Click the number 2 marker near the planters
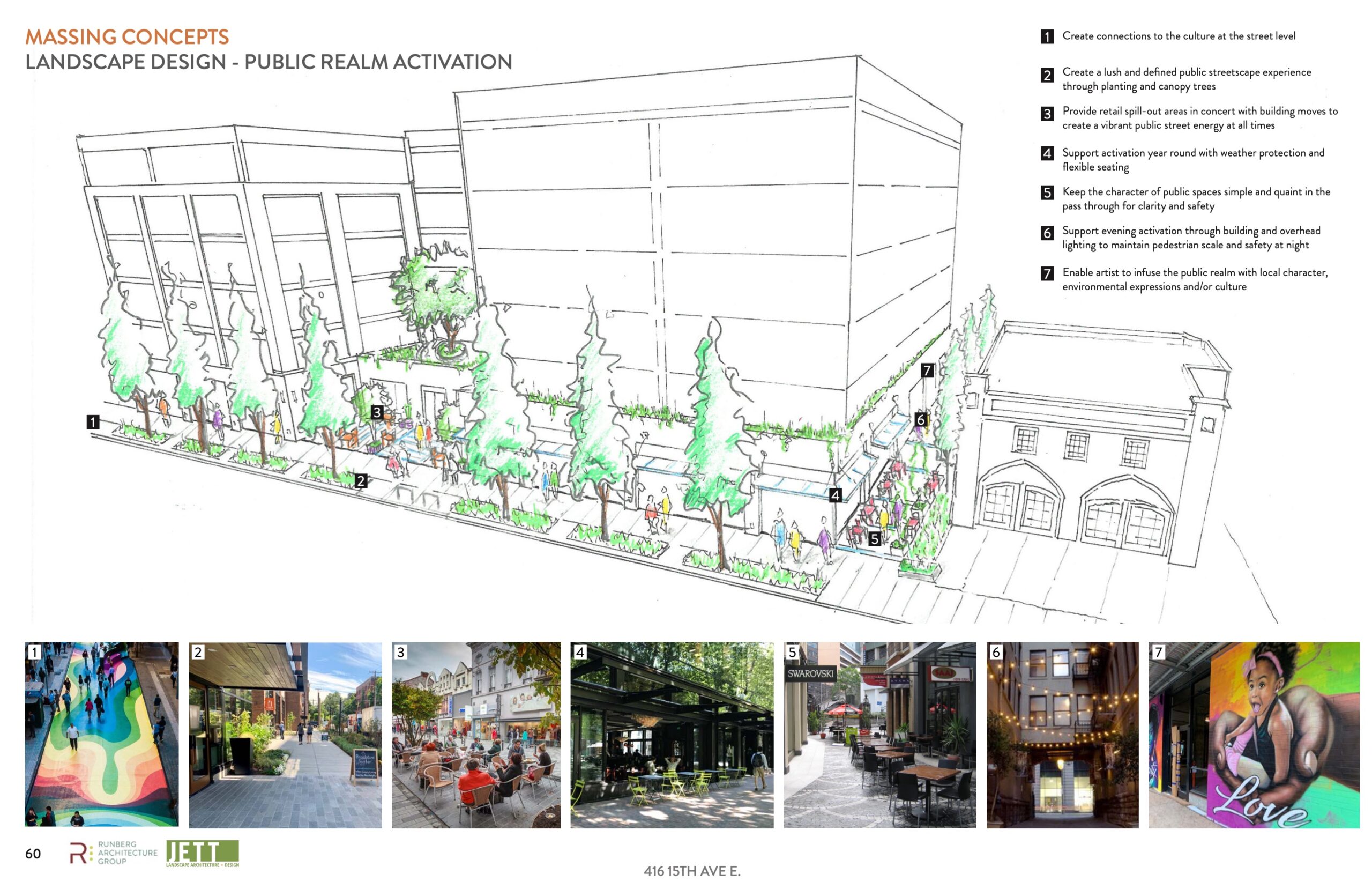The image size is (1372, 889). click(361, 480)
